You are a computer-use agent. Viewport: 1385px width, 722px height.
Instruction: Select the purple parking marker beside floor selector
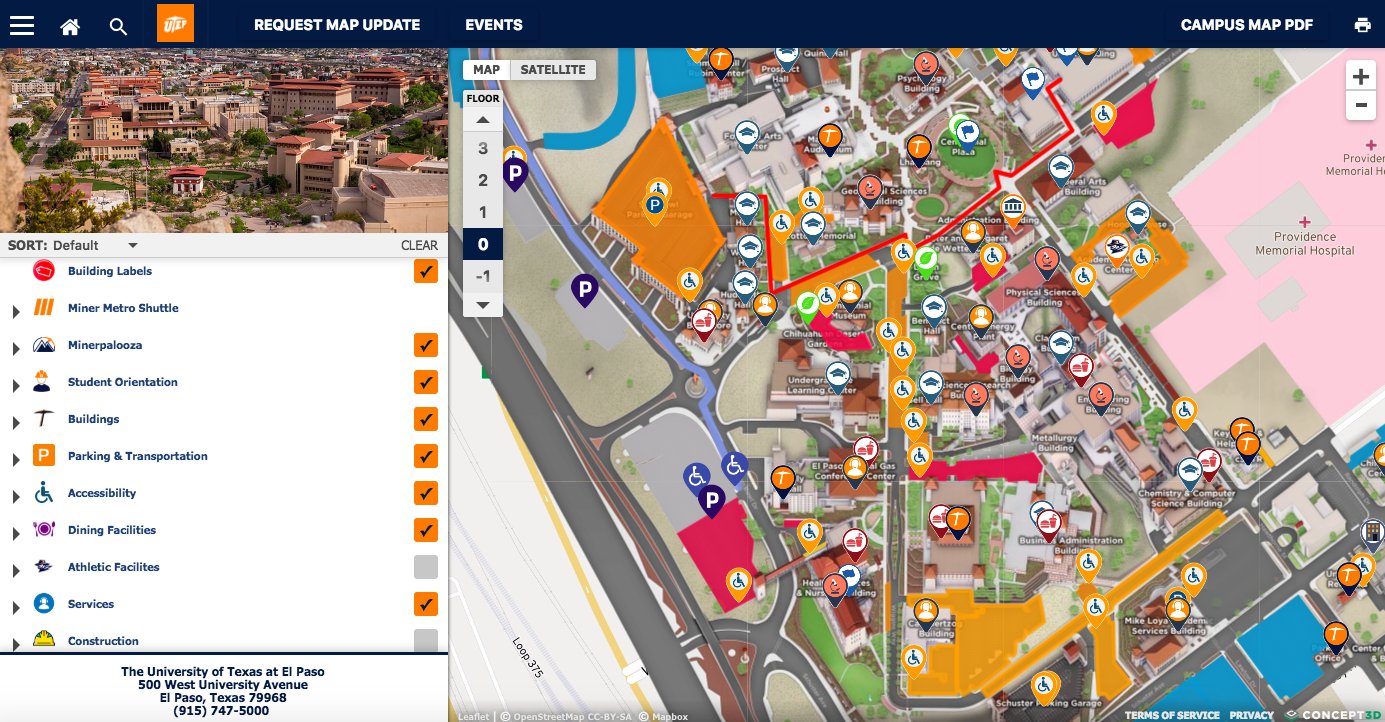tap(514, 176)
